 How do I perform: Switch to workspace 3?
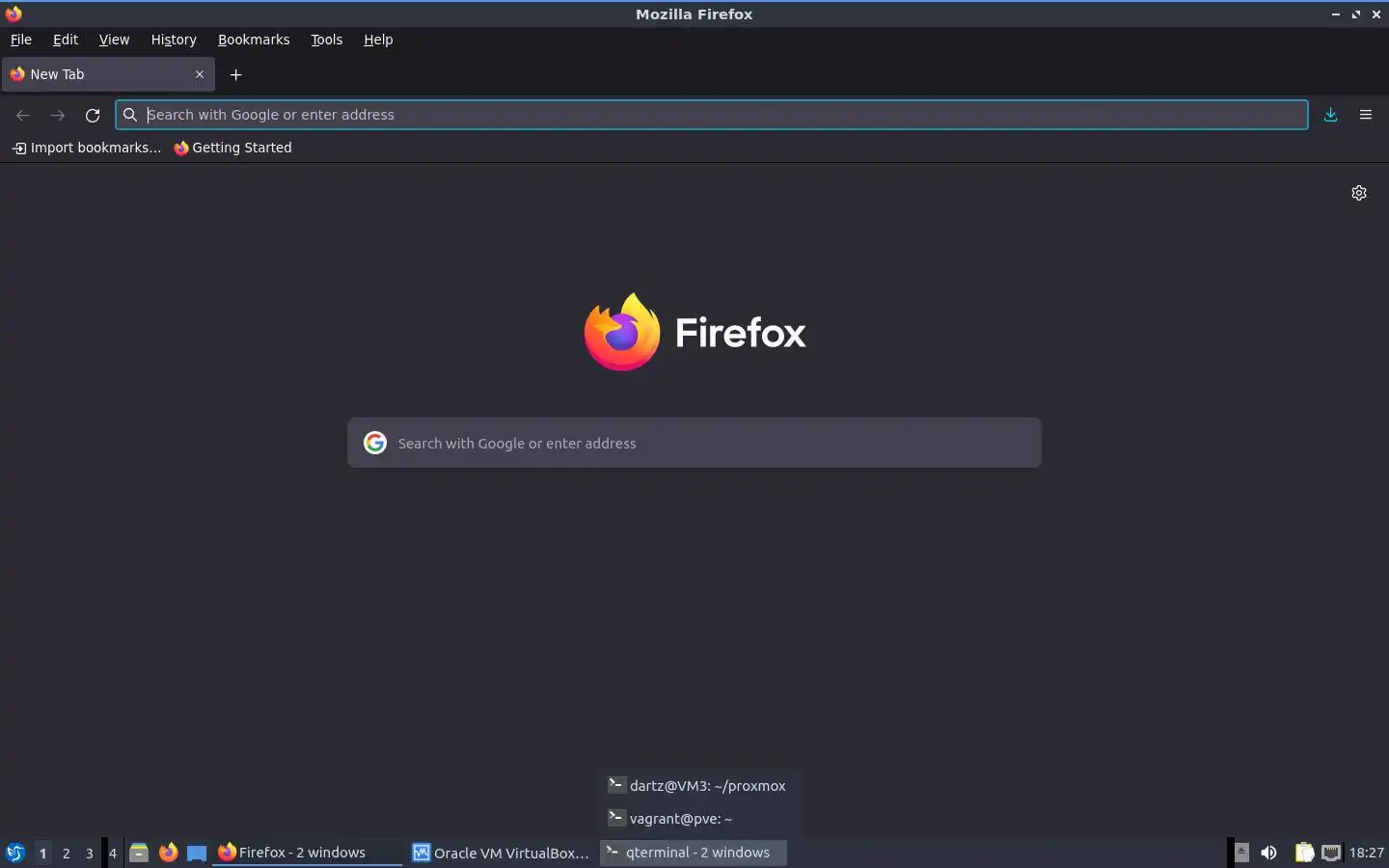(89, 853)
